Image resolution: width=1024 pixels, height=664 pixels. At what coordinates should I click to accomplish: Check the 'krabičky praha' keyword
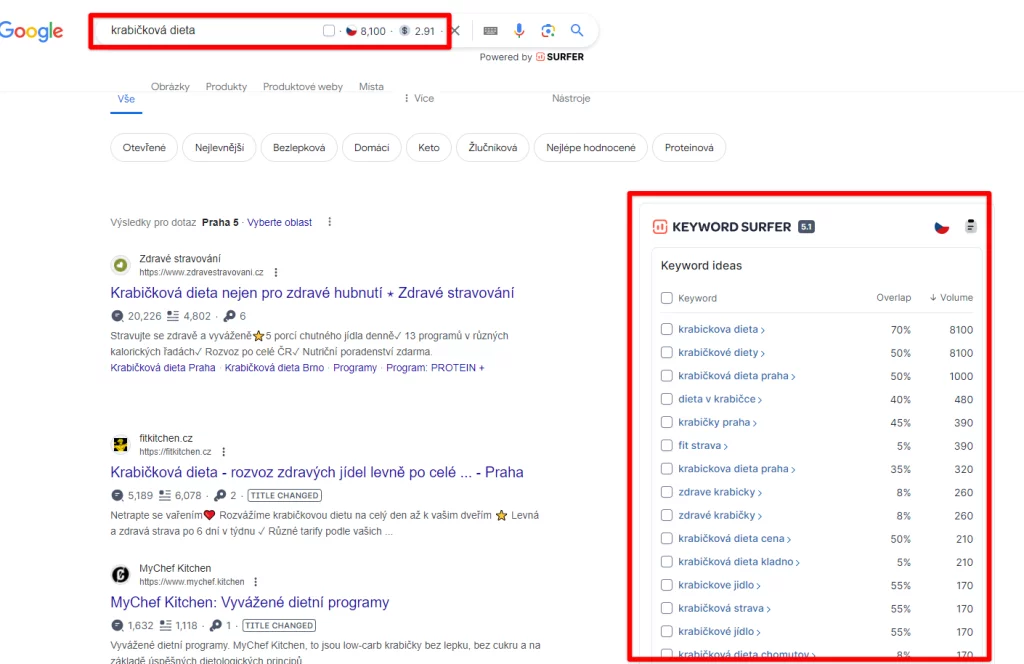(x=666, y=422)
